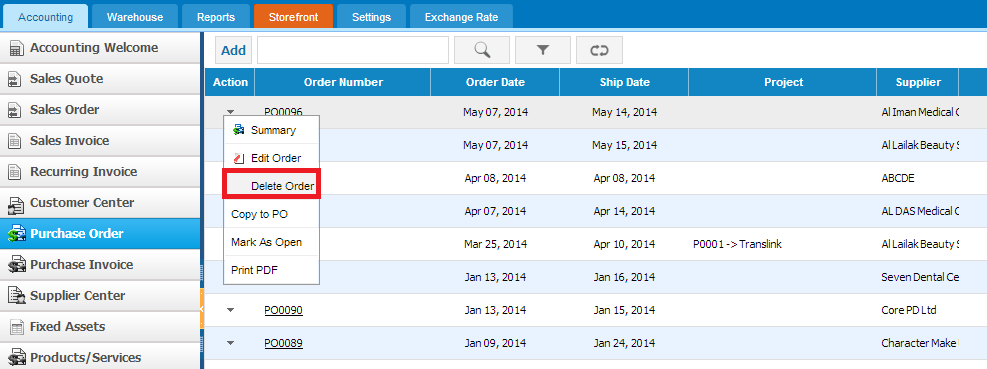Click ship date Jan 24, 2014
The image size is (987, 369).
coord(624,343)
